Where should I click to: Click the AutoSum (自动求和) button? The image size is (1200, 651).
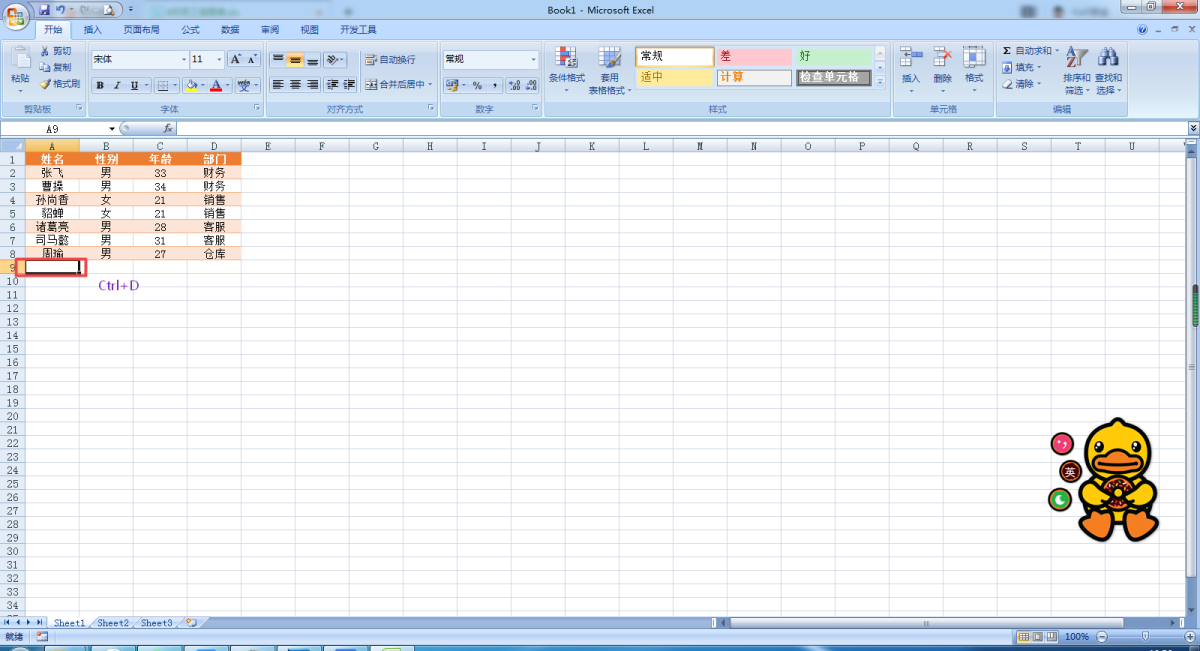tap(1030, 51)
